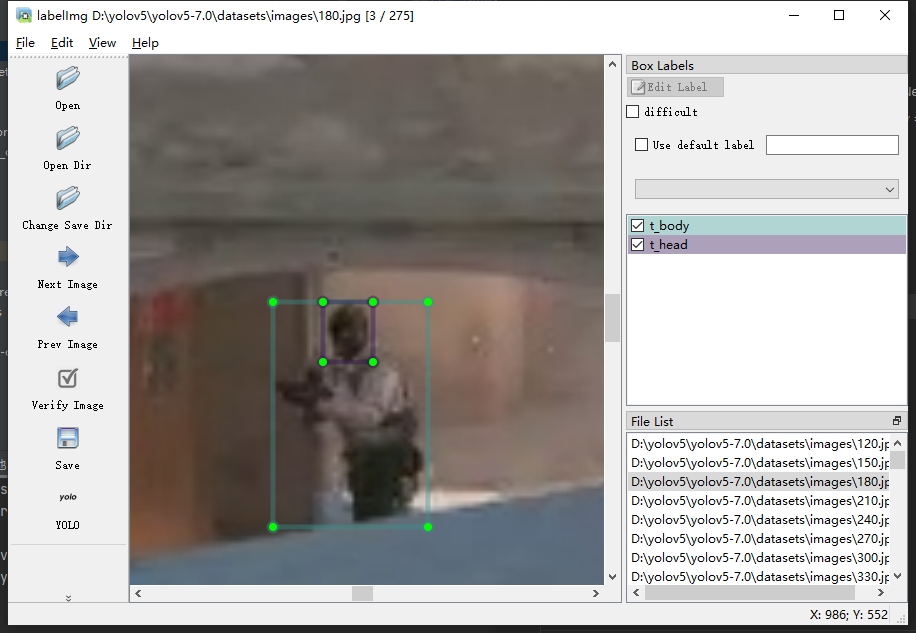The width and height of the screenshot is (916, 633).
Task: Open the View menu
Action: (x=102, y=43)
